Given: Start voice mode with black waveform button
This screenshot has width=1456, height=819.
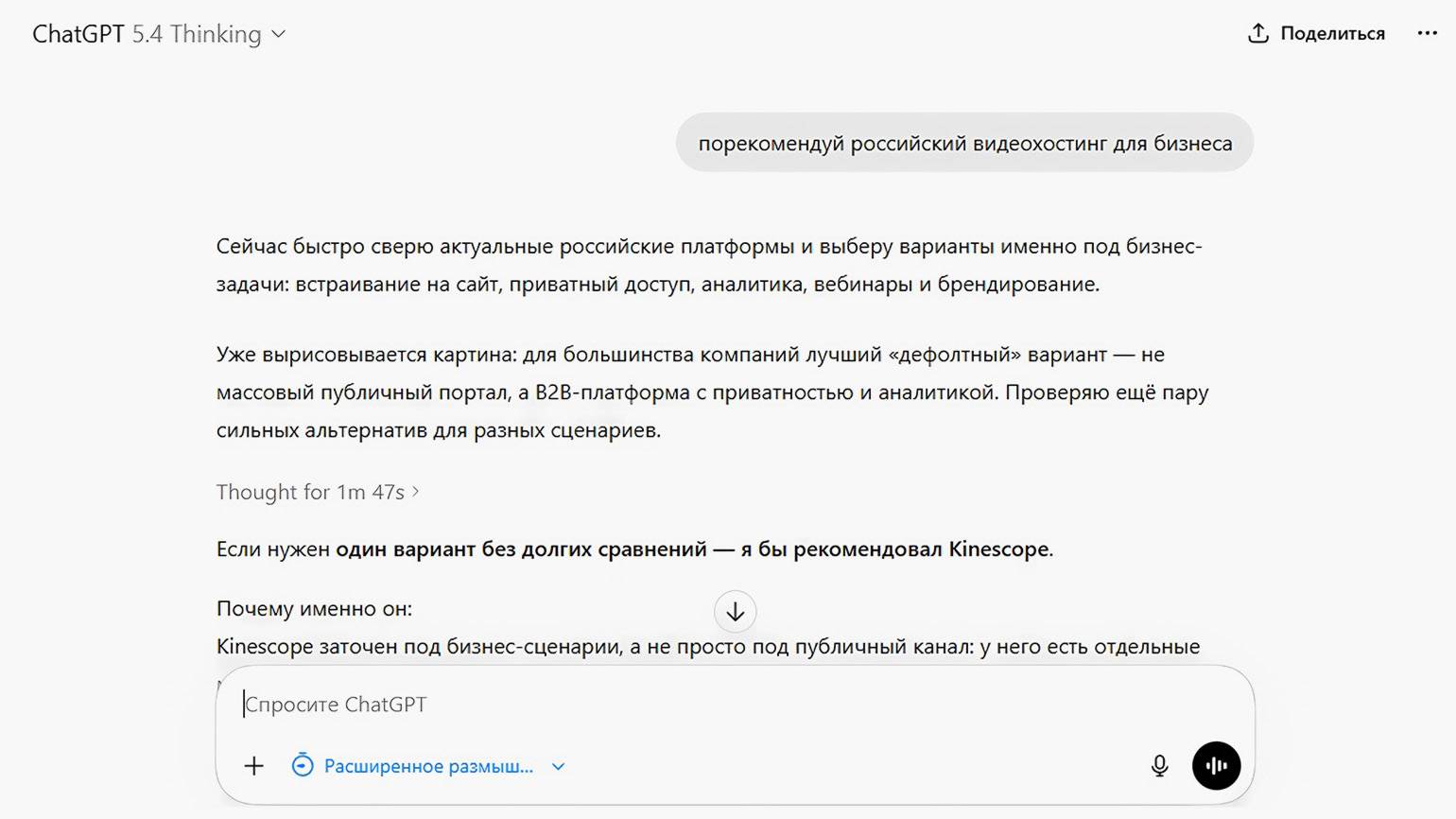Looking at the screenshot, I should pyautogui.click(x=1216, y=766).
